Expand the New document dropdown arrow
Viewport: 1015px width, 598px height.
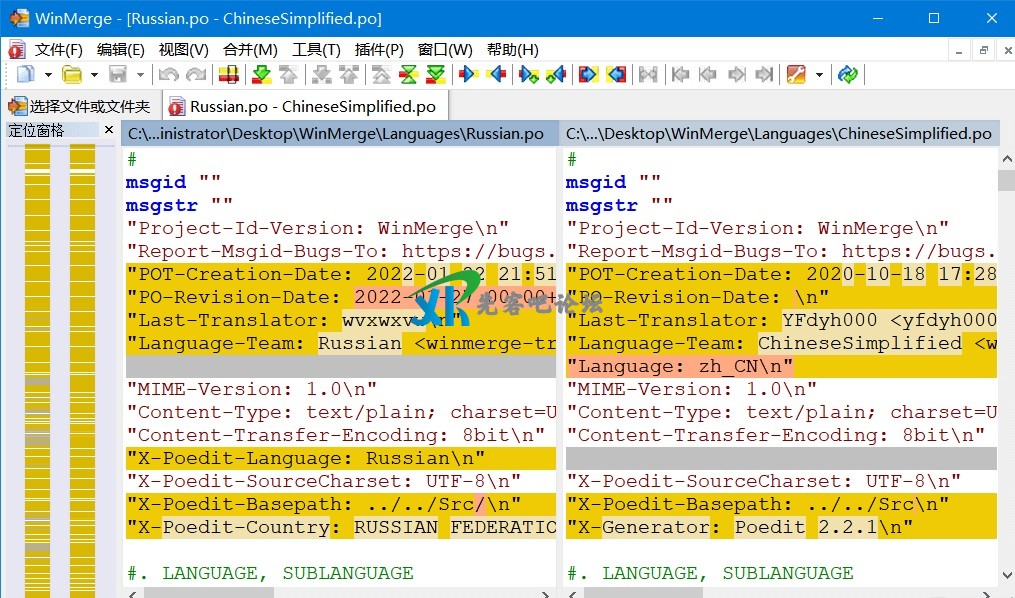coord(48,75)
